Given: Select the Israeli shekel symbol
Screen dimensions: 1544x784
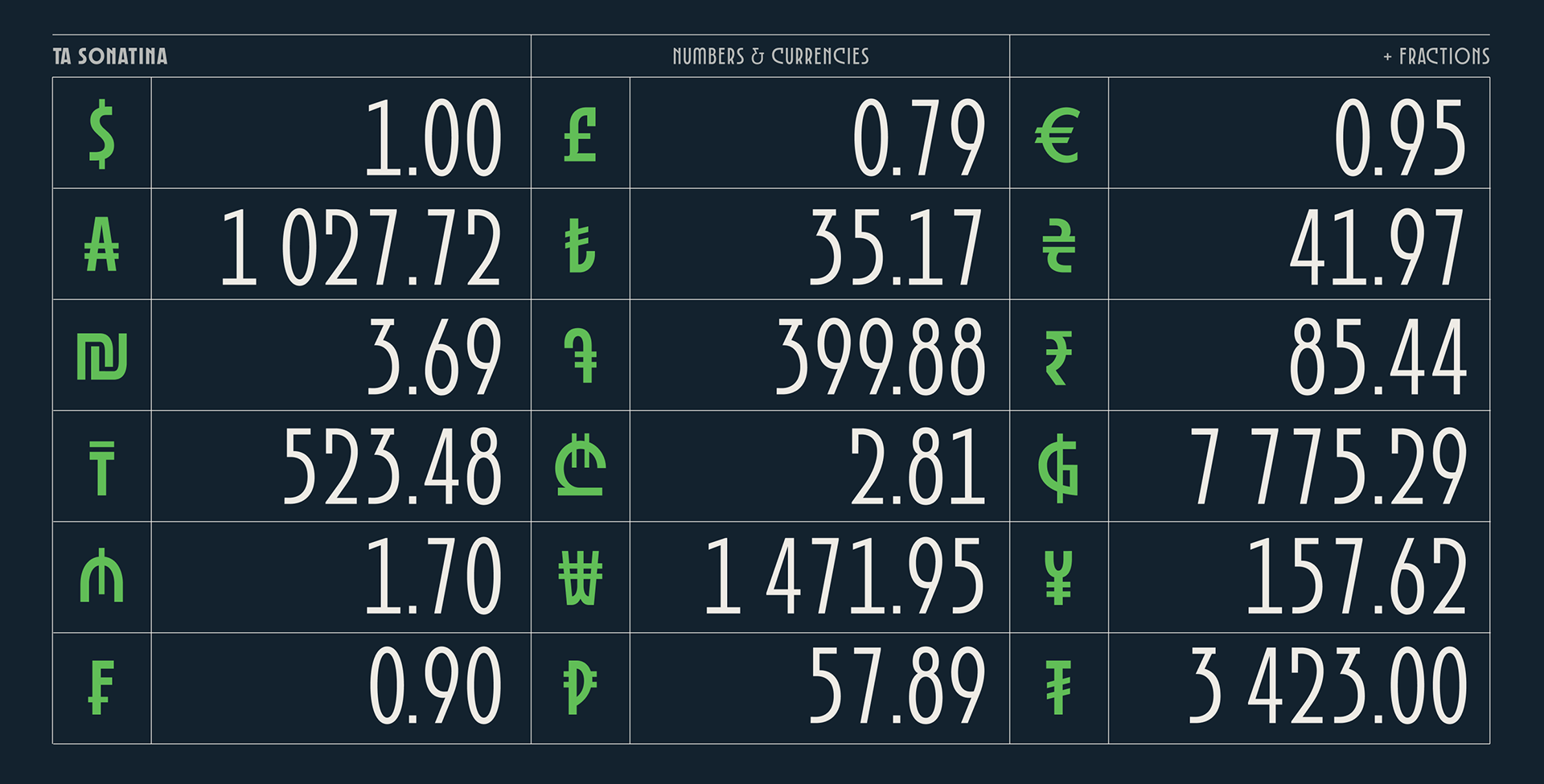Looking at the screenshot, I should (x=101, y=356).
